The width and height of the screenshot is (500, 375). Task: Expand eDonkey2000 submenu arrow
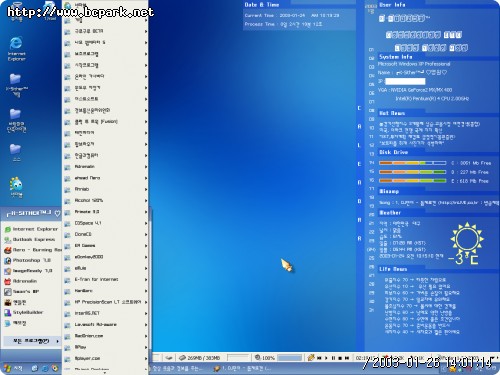point(146,257)
